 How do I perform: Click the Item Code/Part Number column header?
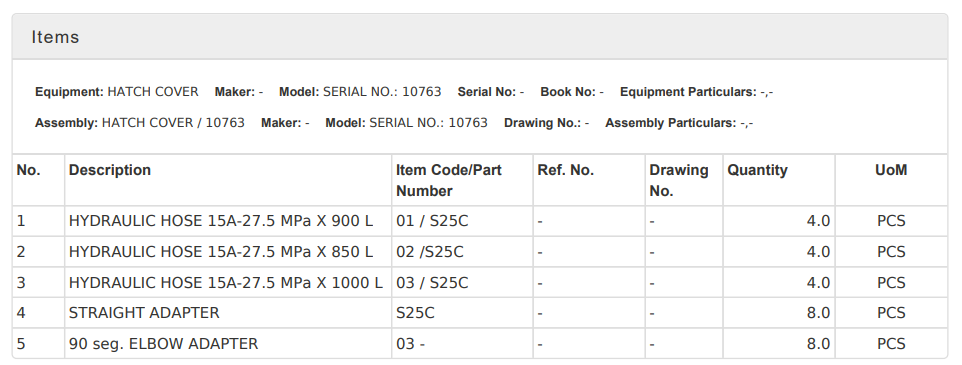click(x=448, y=180)
